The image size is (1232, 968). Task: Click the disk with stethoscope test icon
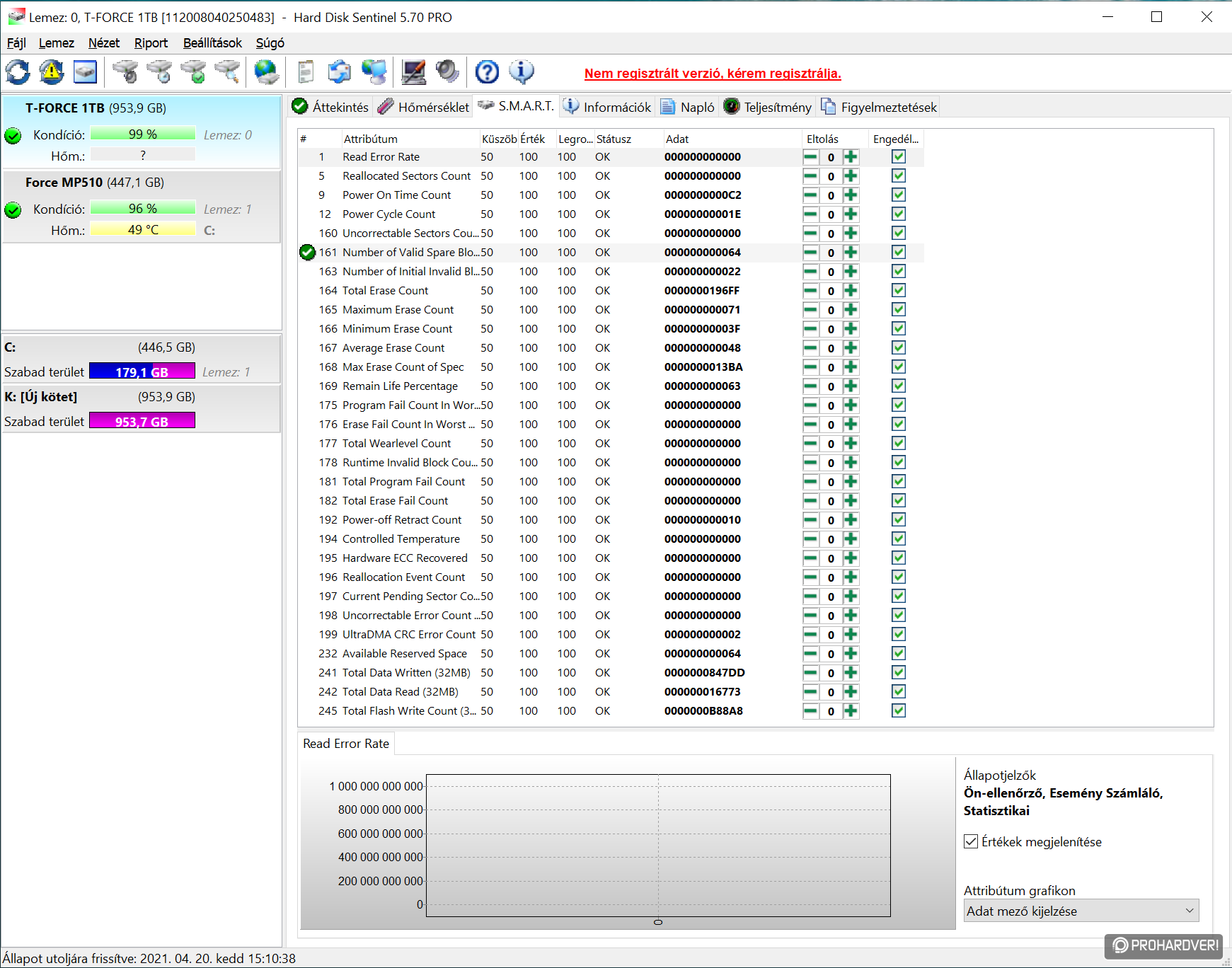125,71
